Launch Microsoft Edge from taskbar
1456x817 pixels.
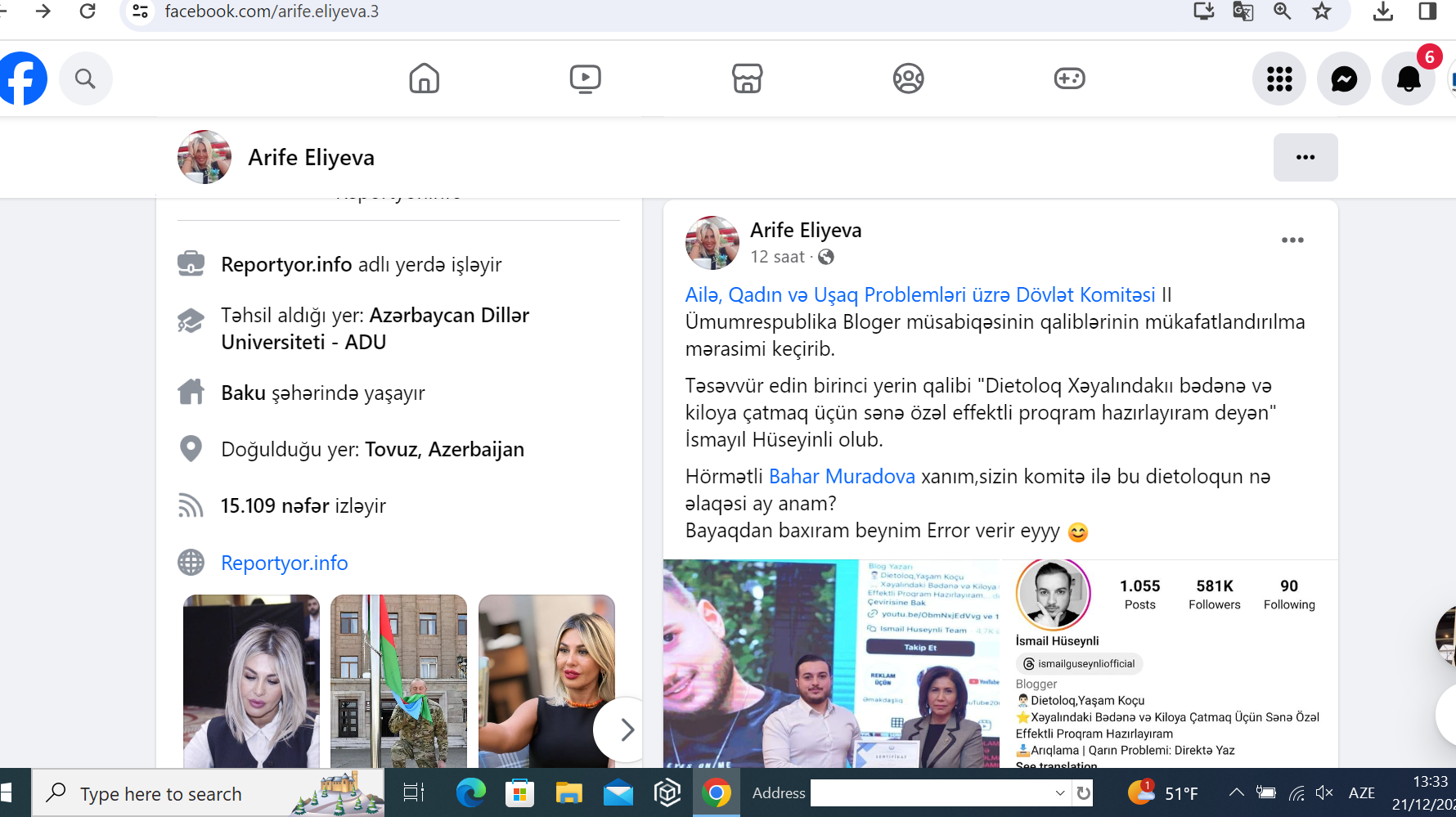pos(470,793)
